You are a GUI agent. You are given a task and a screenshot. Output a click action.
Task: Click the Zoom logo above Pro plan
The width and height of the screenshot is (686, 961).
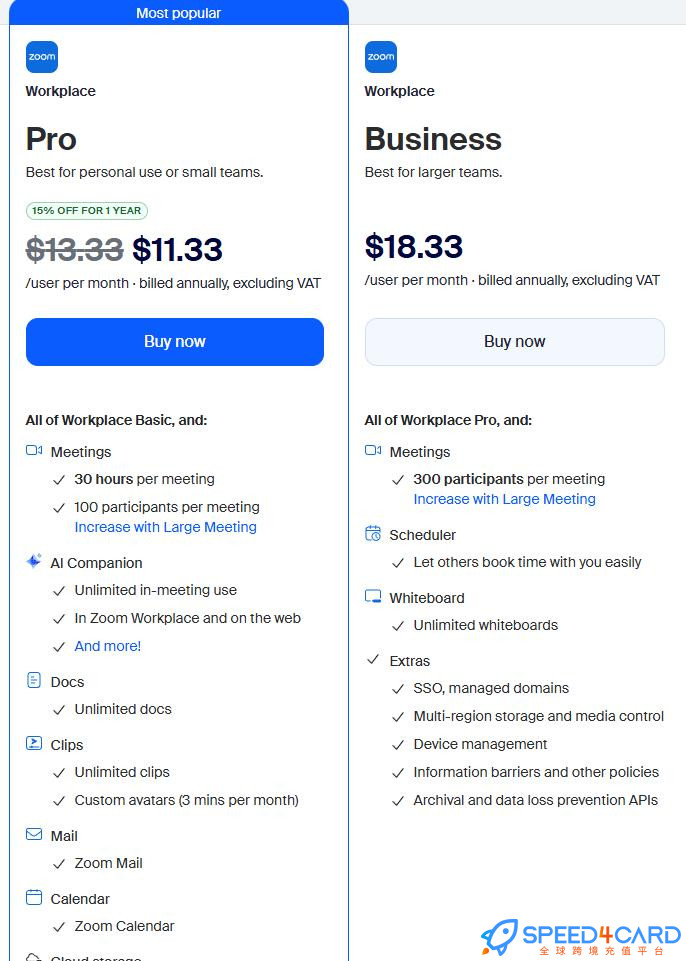[42, 57]
